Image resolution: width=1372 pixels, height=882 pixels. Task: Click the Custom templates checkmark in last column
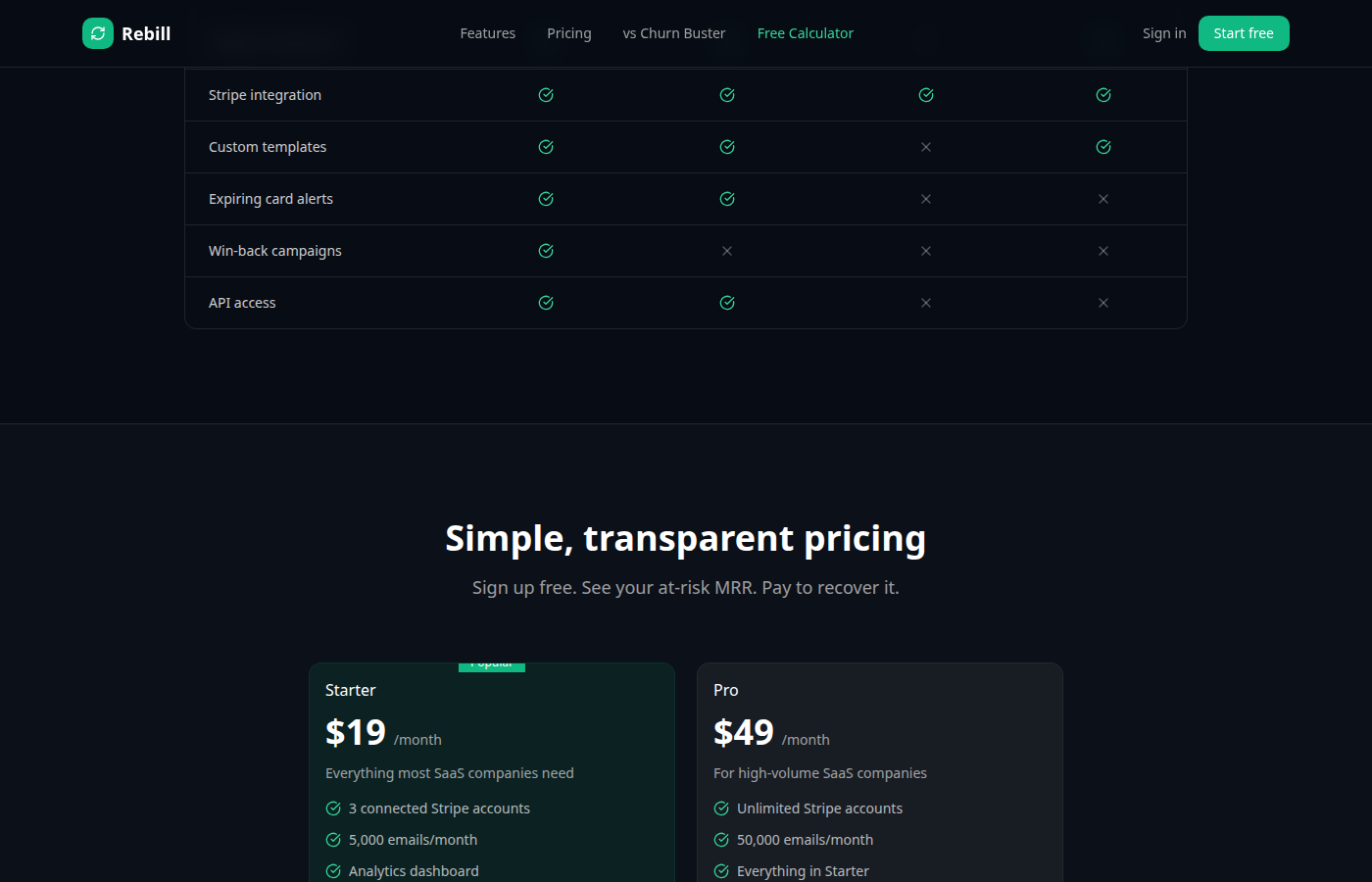click(1103, 146)
